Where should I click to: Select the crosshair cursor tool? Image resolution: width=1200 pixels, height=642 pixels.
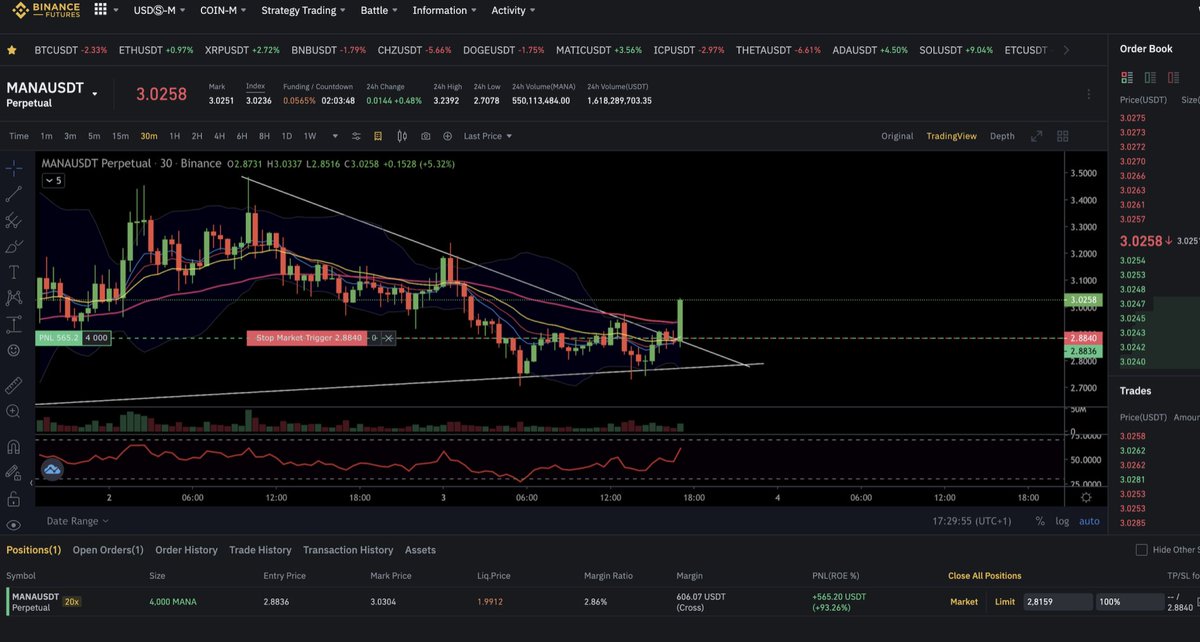(14, 167)
